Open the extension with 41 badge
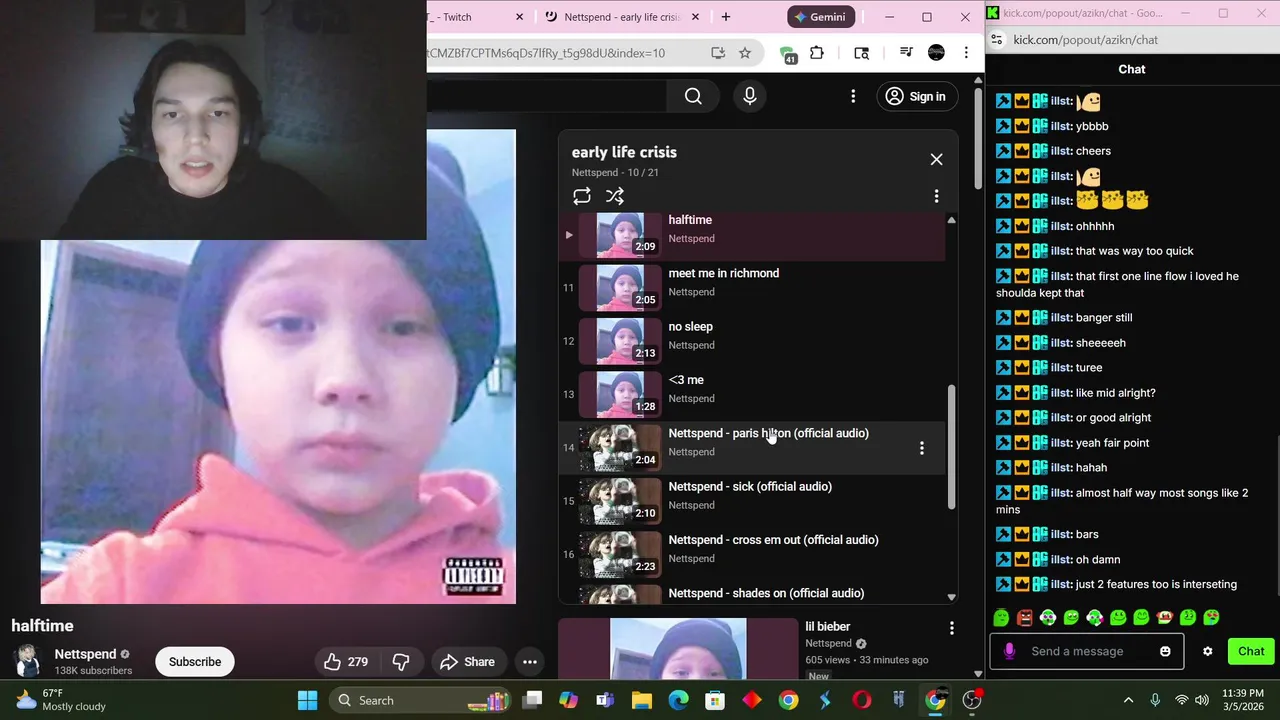The image size is (1280, 720). click(x=788, y=54)
